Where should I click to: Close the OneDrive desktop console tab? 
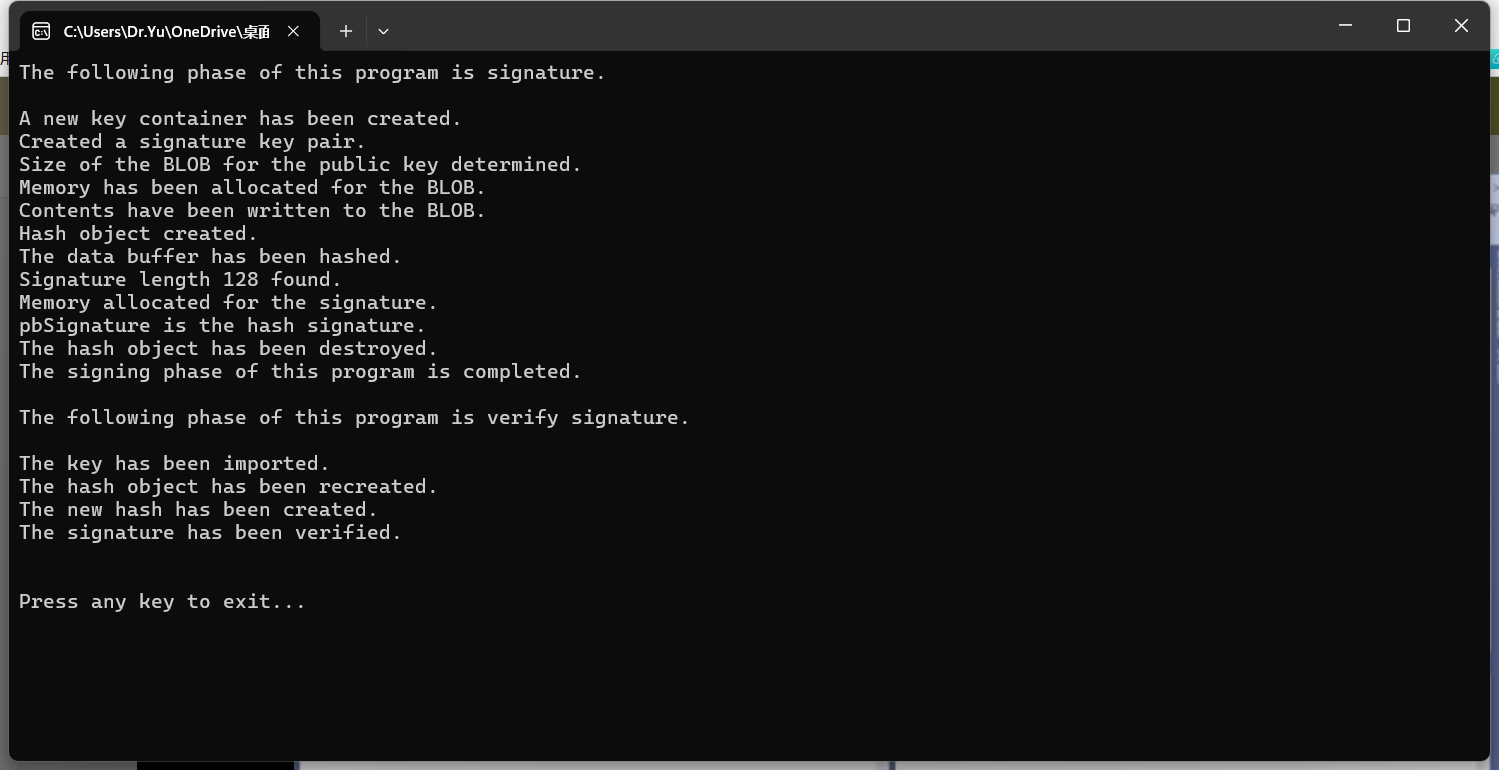[293, 31]
